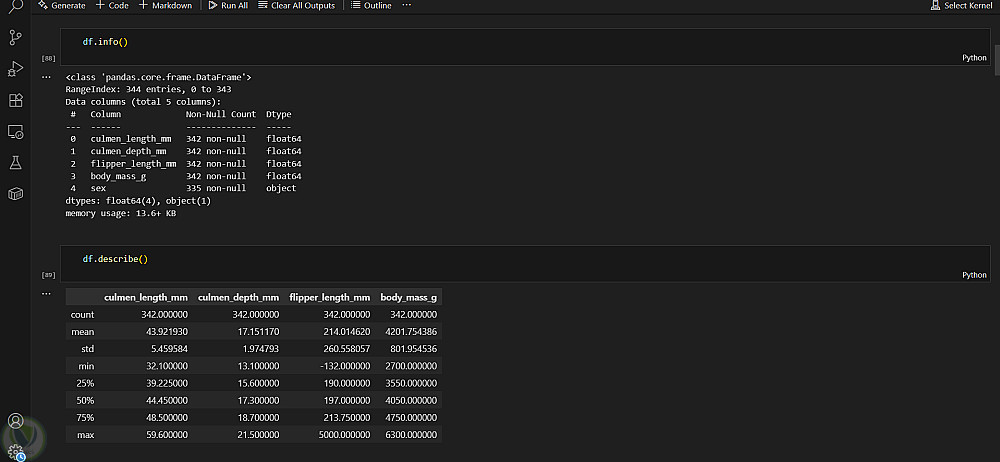The image size is (1000, 462).
Task: Click the flipper_length_mm column header
Action: (x=330, y=297)
